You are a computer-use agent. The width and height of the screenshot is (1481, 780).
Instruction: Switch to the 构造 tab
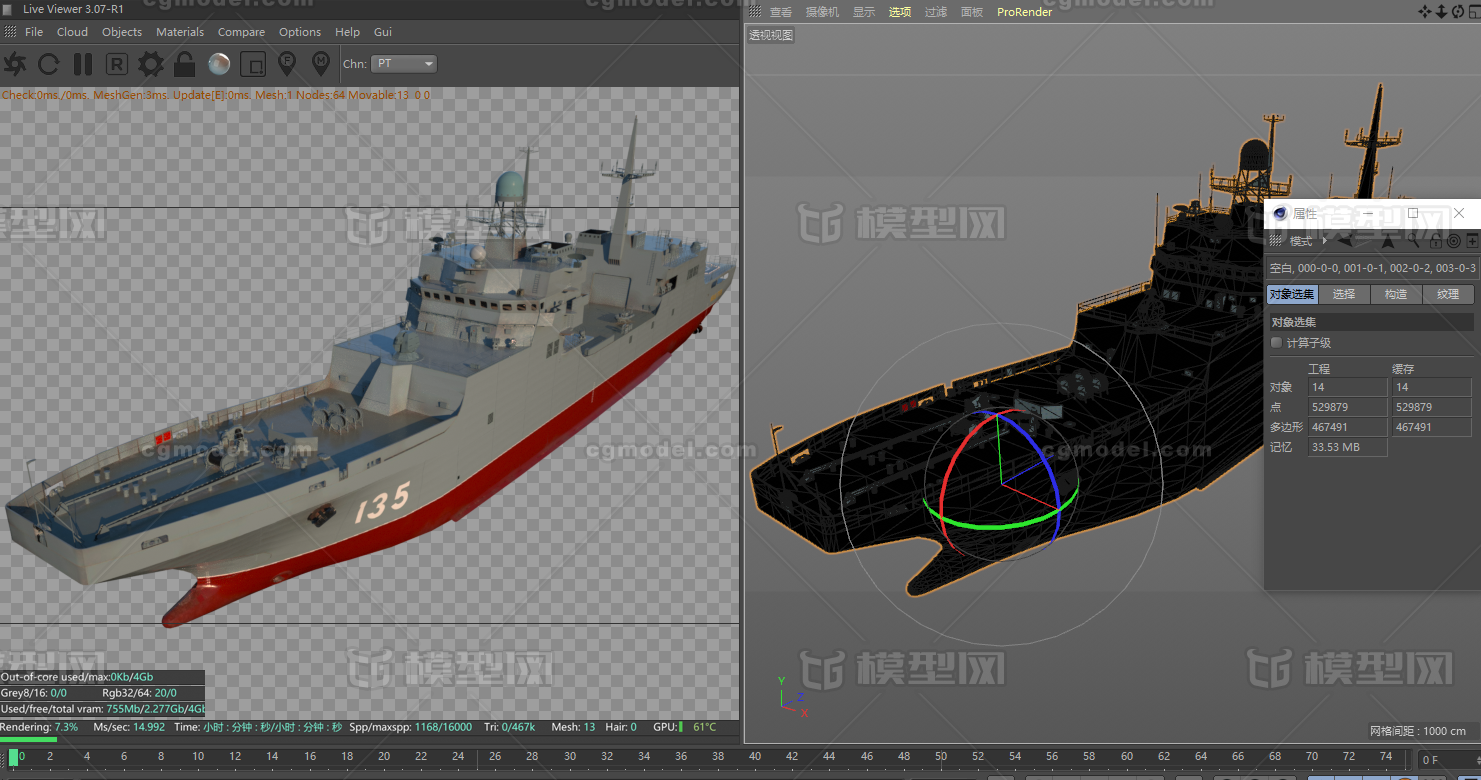click(1396, 294)
